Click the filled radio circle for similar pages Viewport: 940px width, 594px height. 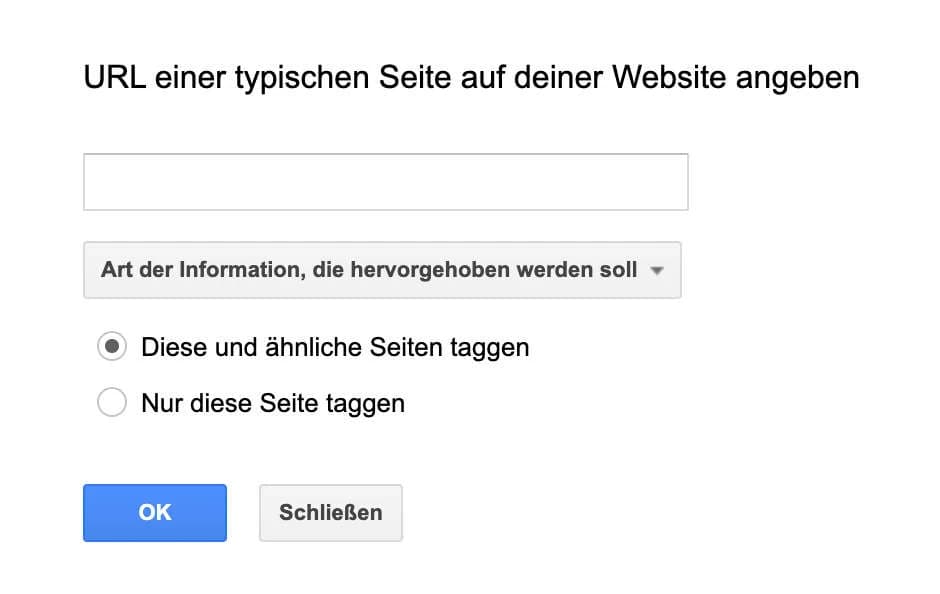pos(112,348)
